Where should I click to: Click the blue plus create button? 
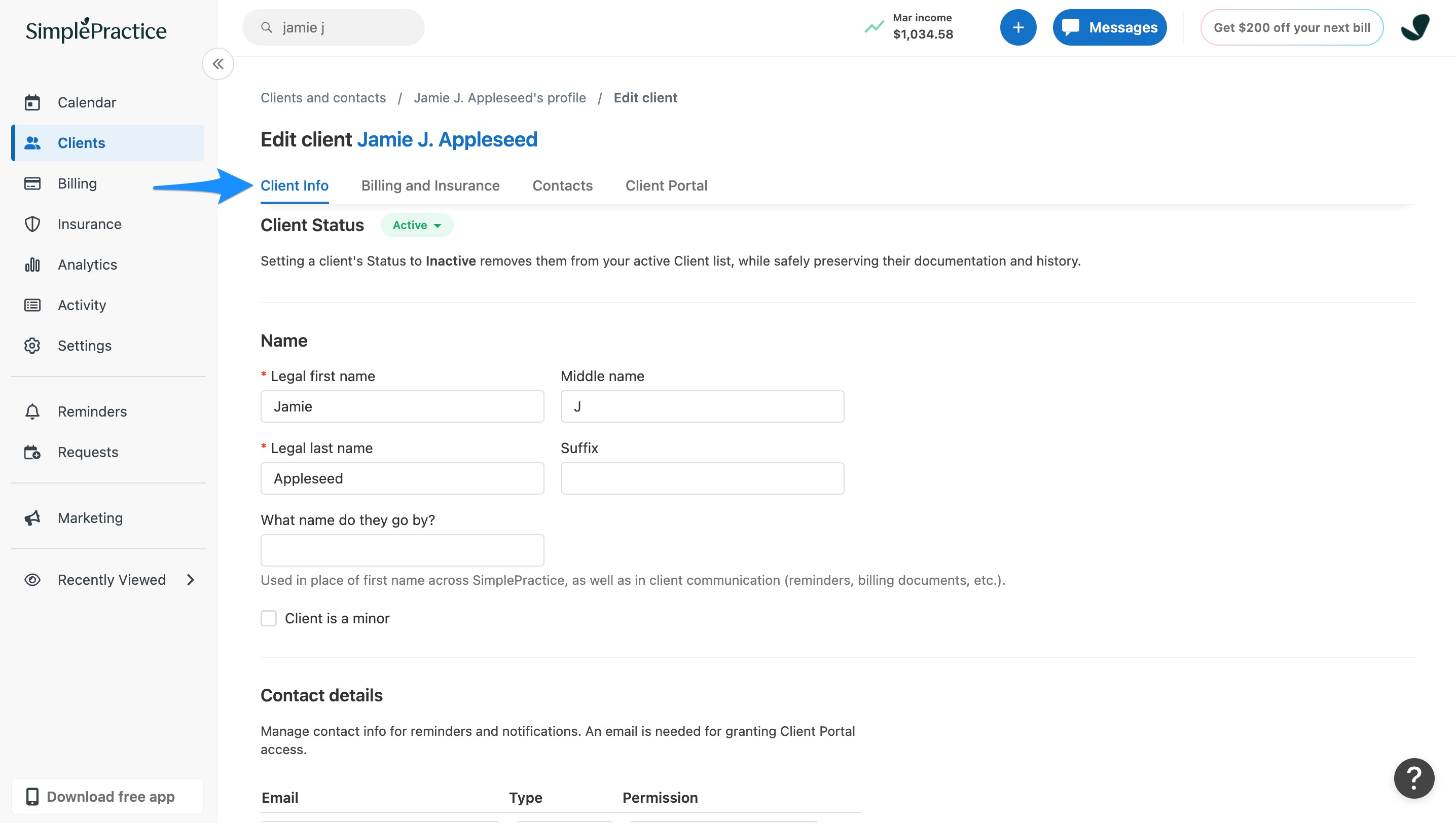click(x=1018, y=27)
